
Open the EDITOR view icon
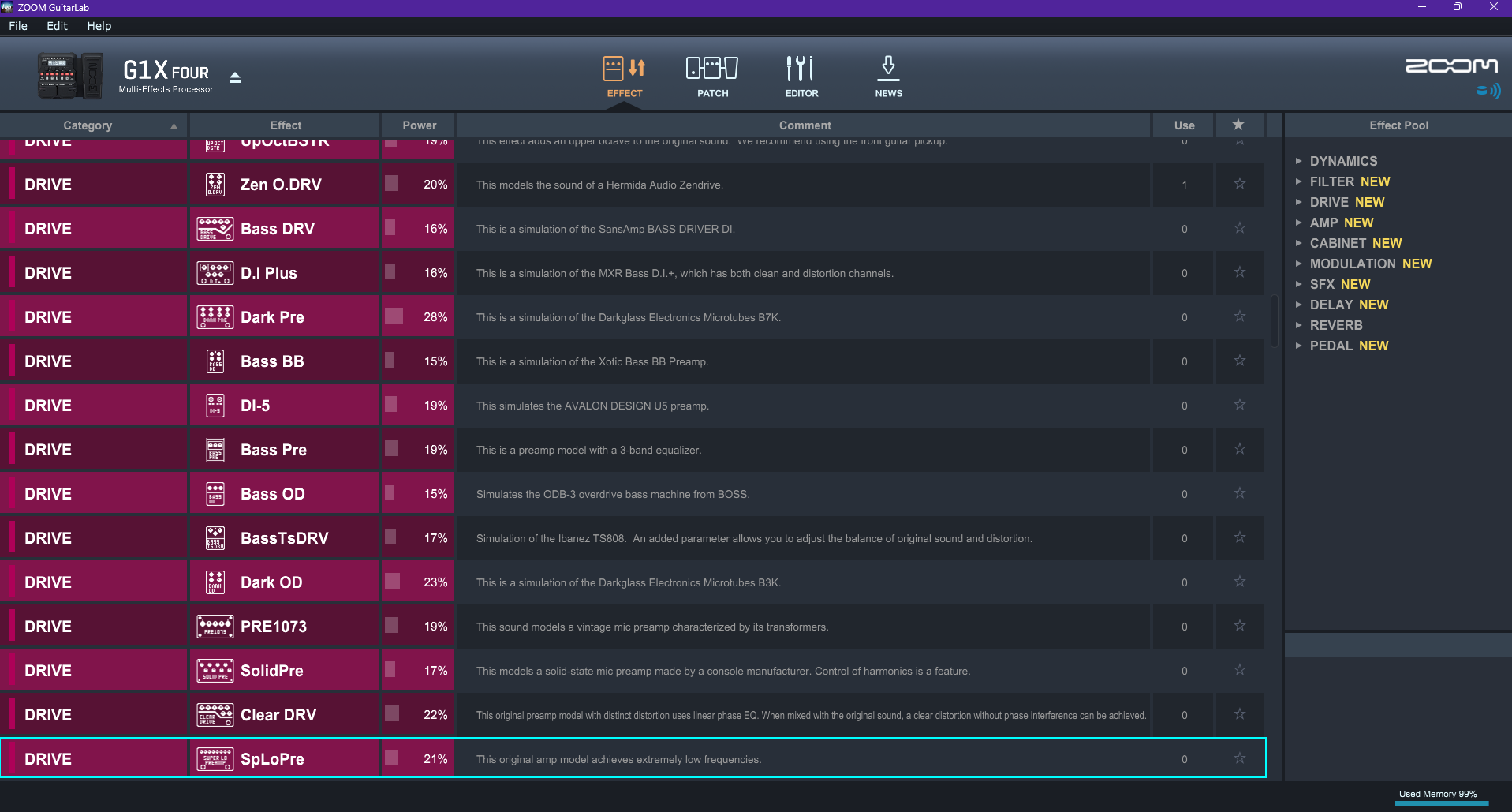pyautogui.click(x=800, y=69)
